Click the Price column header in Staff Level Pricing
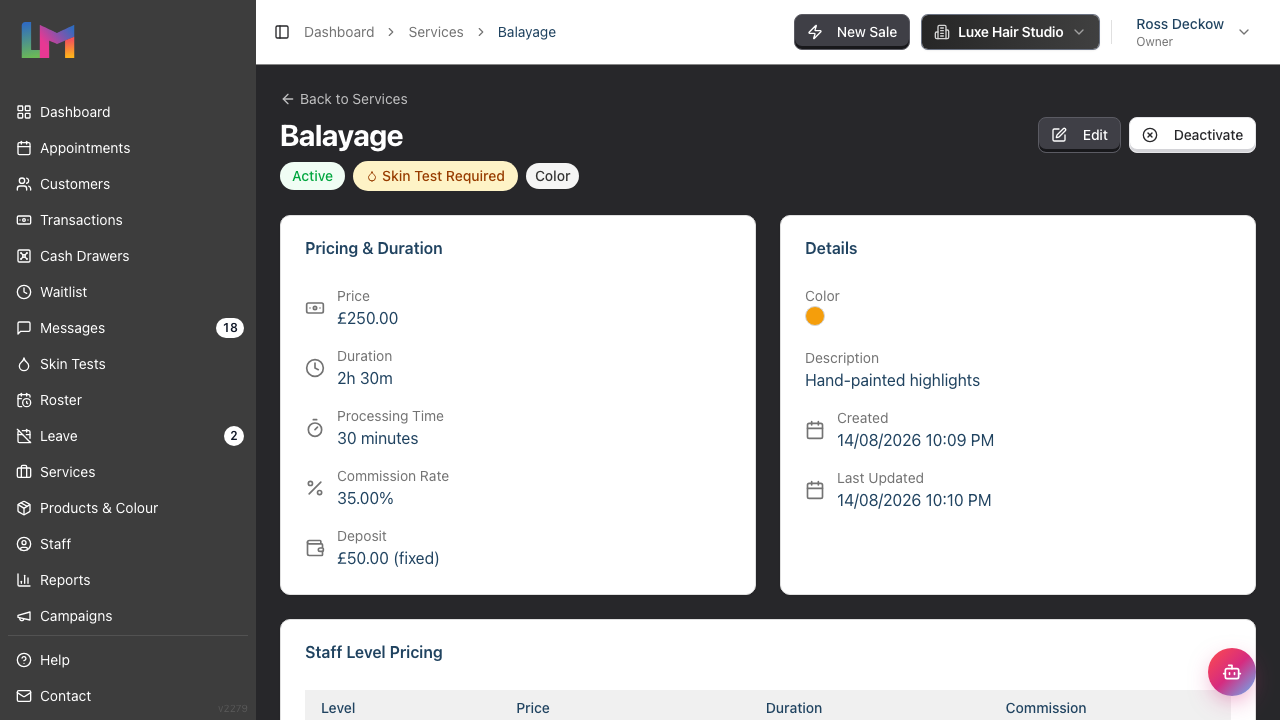The height and width of the screenshot is (720, 1280). (x=533, y=708)
